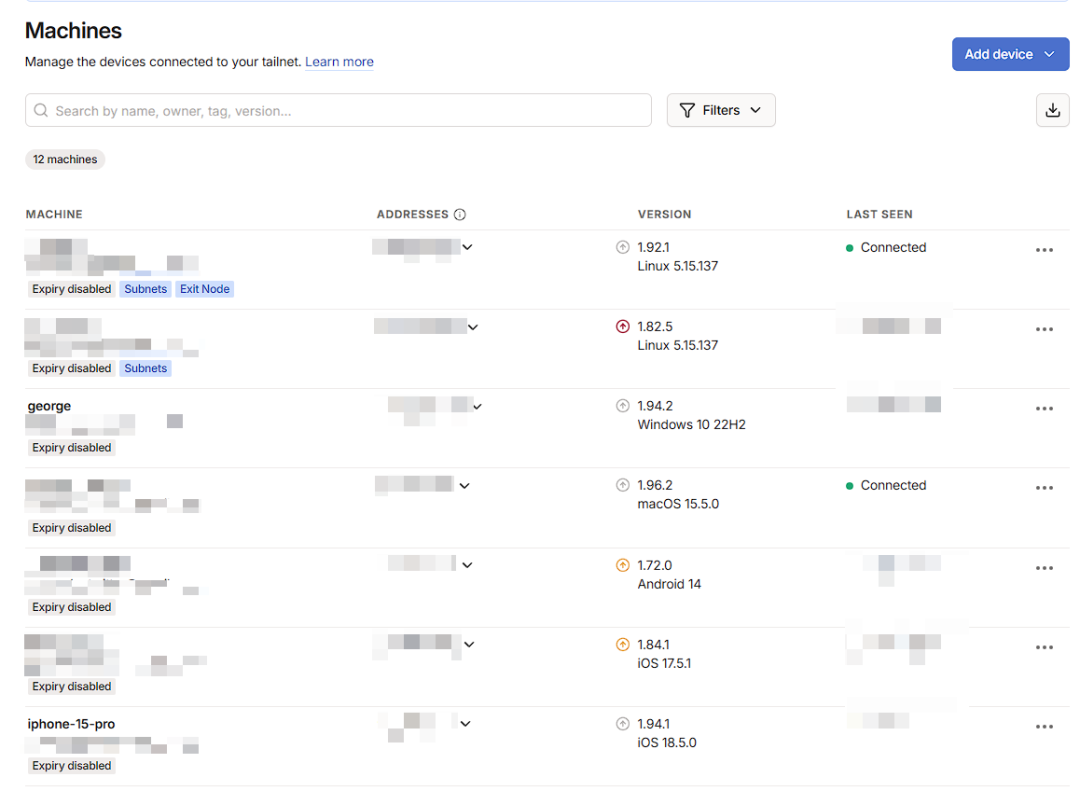Click the ADDRESSES column header
1080x791 pixels.
pos(412,214)
